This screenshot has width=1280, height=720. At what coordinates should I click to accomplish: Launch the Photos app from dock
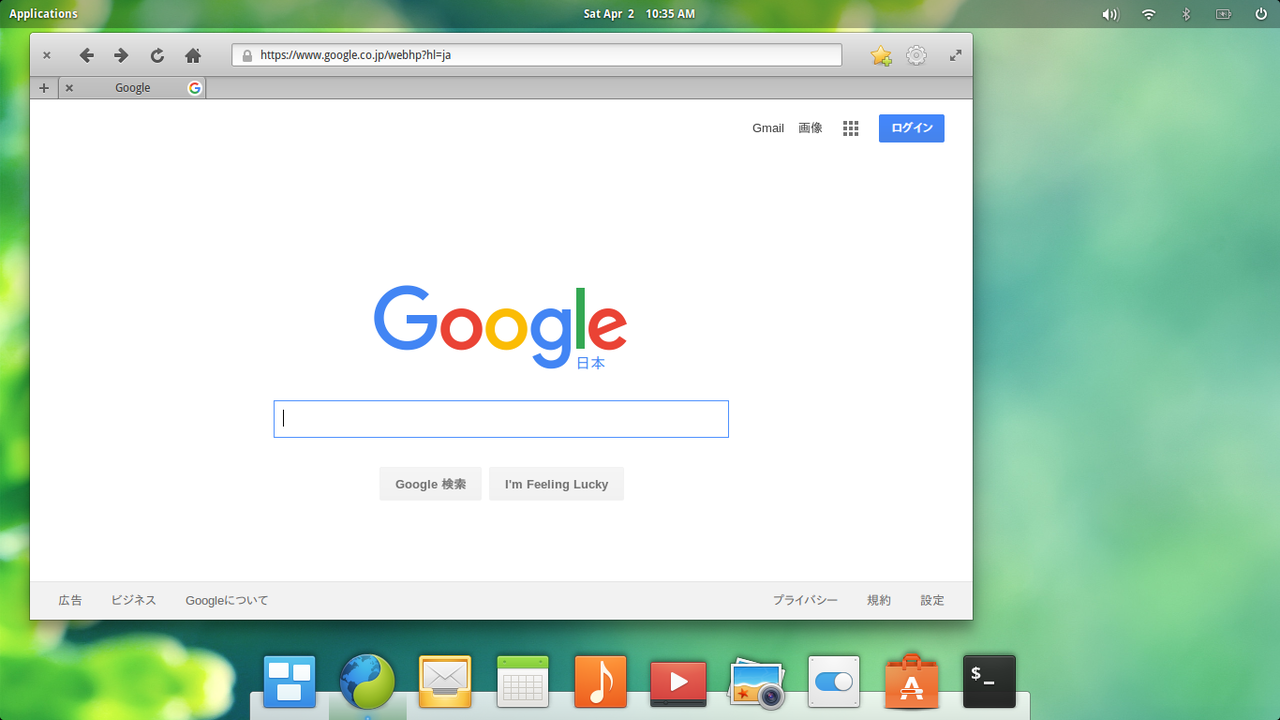(757, 683)
